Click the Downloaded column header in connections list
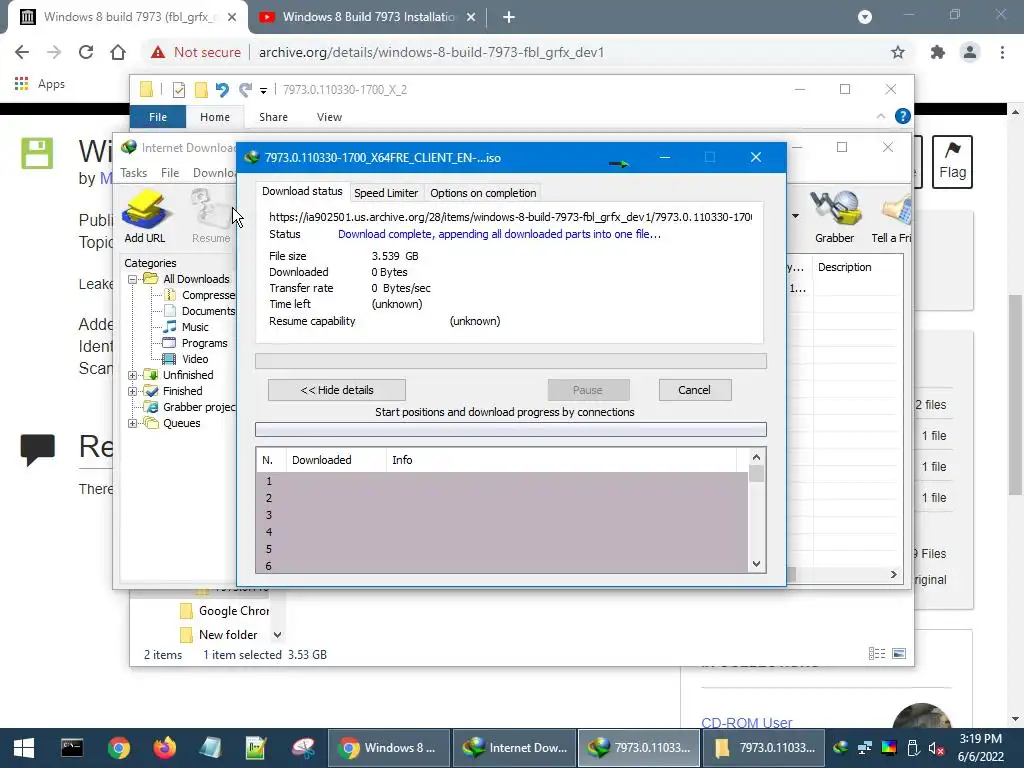The image size is (1024, 768). point(336,460)
